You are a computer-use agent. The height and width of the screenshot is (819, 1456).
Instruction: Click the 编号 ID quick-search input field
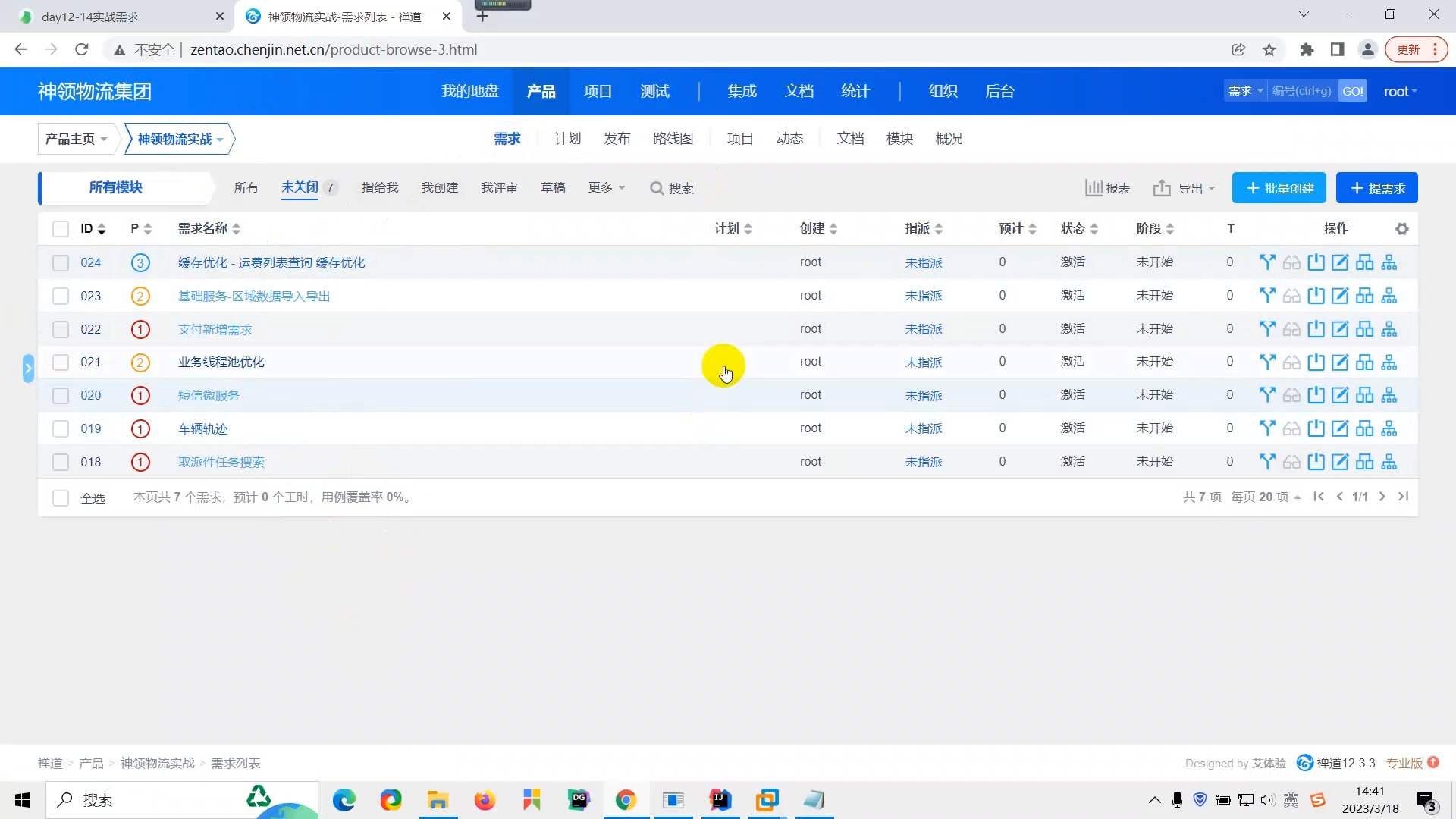pyautogui.click(x=1301, y=91)
